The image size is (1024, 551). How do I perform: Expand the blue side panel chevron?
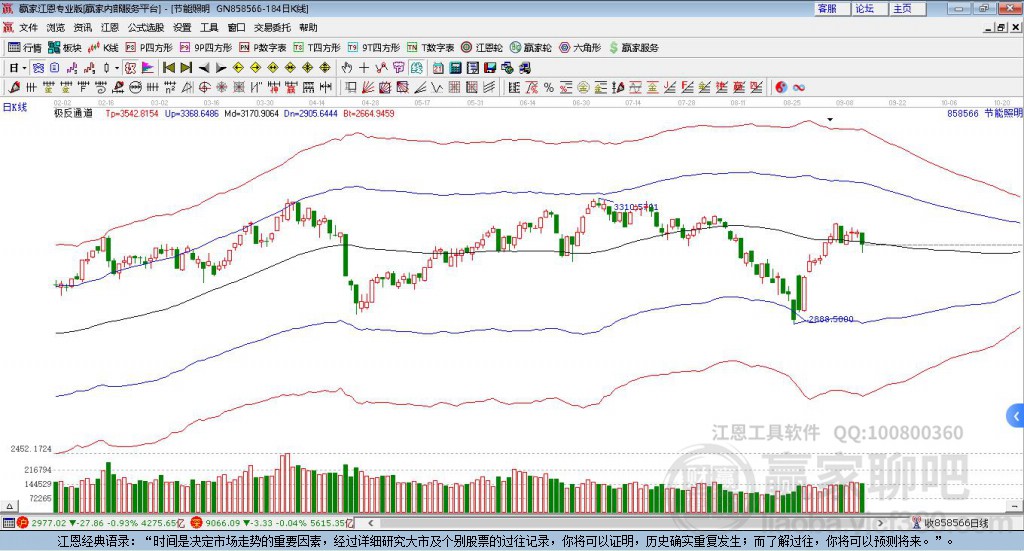tap(1016, 415)
